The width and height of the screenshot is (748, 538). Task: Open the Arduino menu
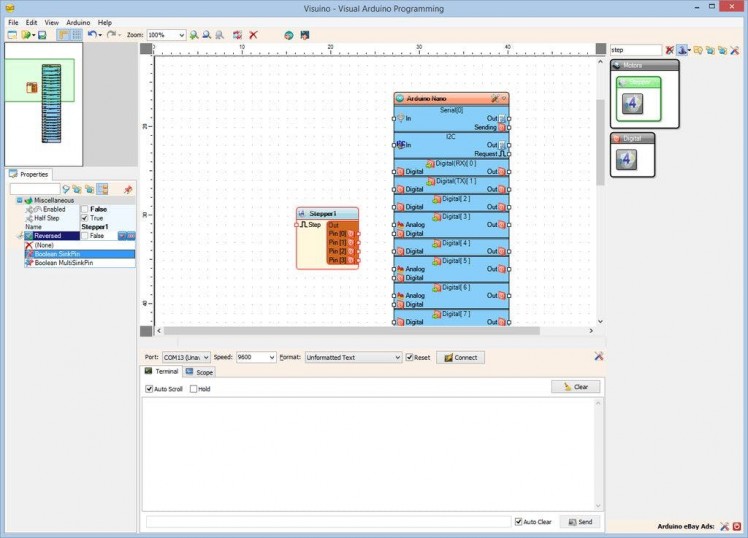[78, 22]
